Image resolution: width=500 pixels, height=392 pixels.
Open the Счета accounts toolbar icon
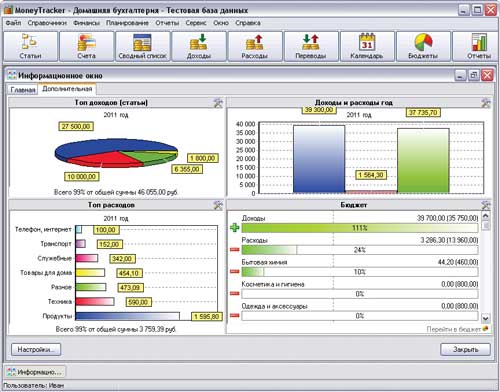[x=87, y=46]
